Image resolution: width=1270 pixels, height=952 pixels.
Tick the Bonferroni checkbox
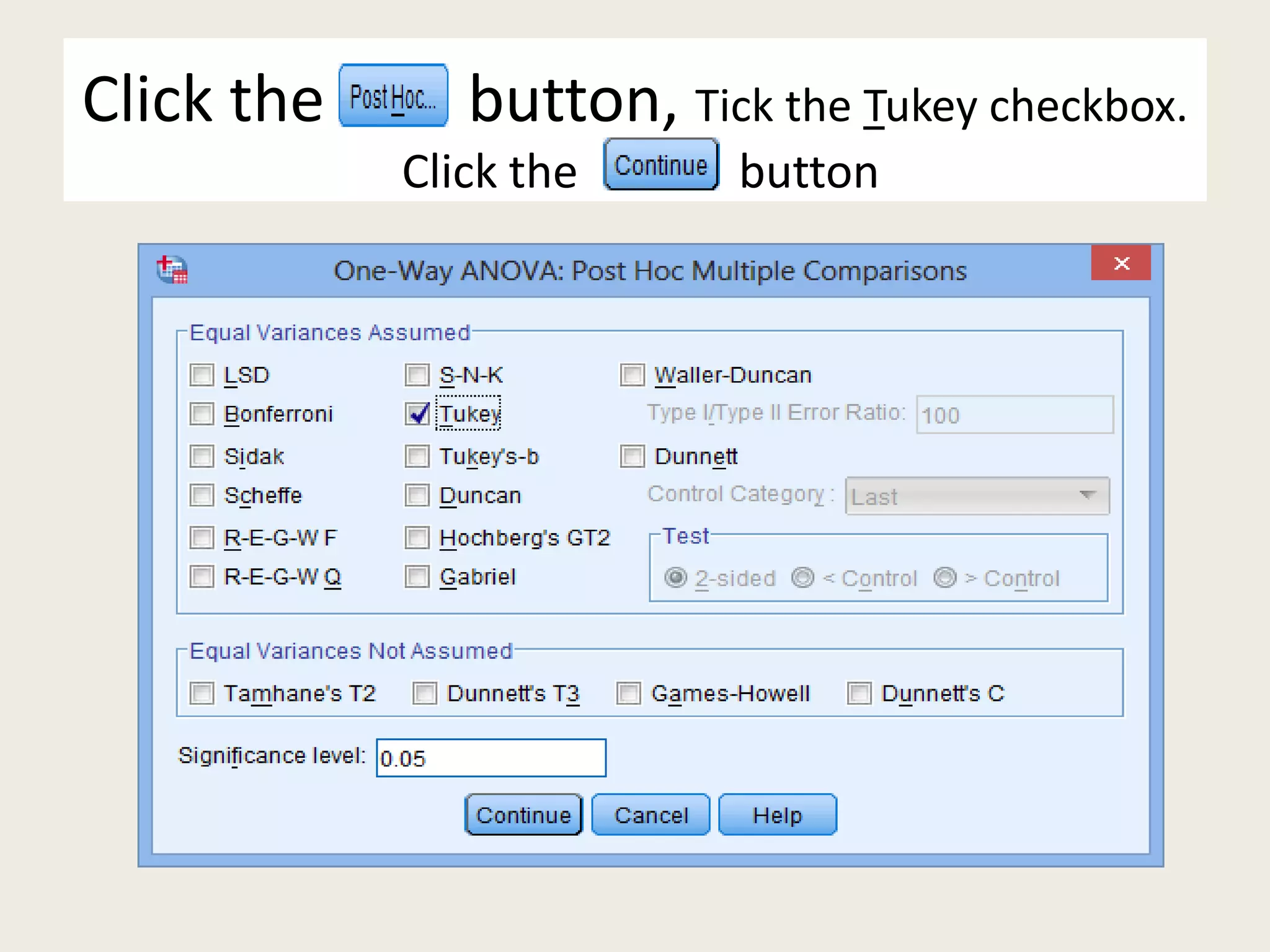click(x=202, y=414)
